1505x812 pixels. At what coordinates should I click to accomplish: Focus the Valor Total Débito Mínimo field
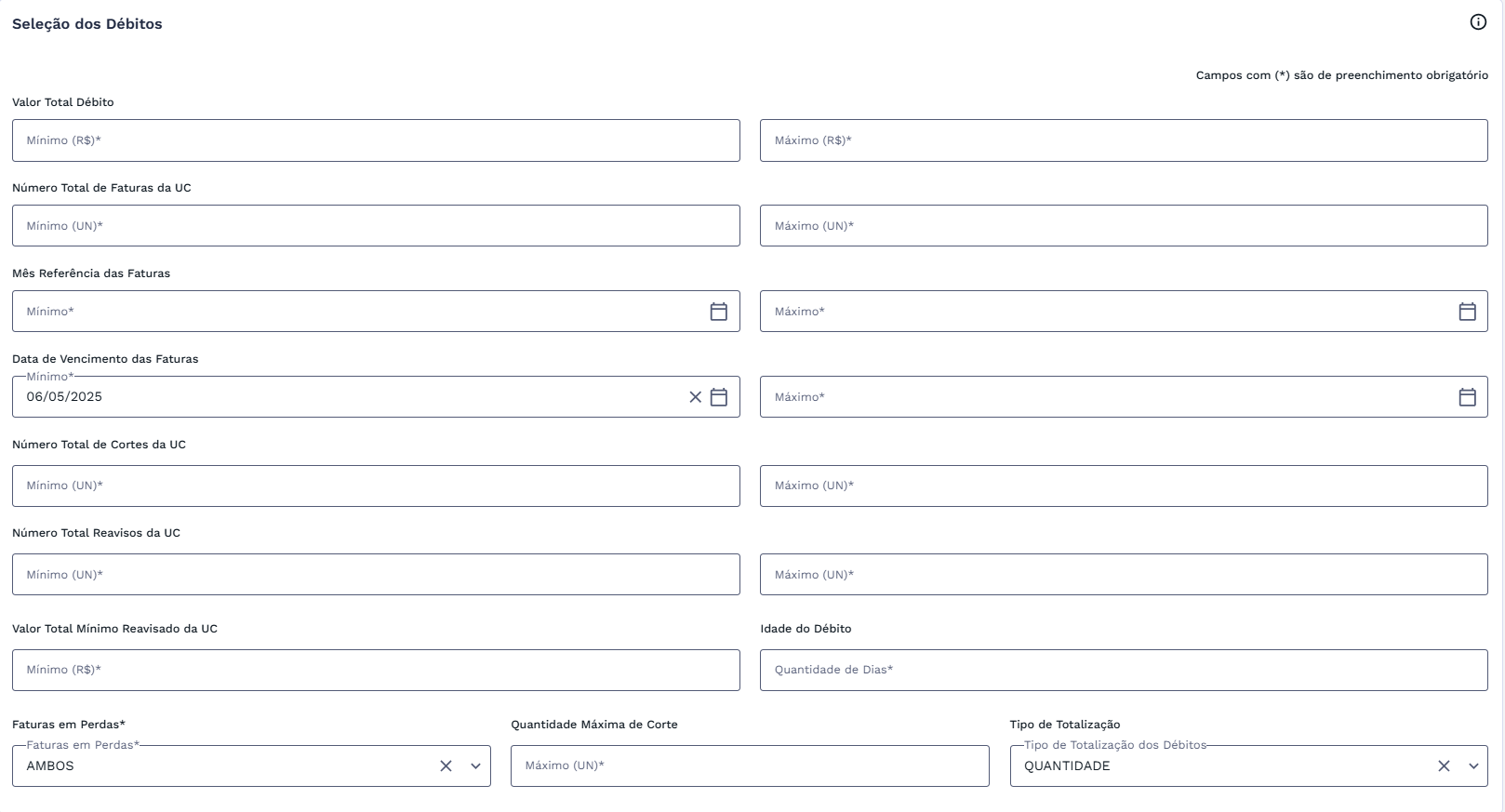coord(376,140)
